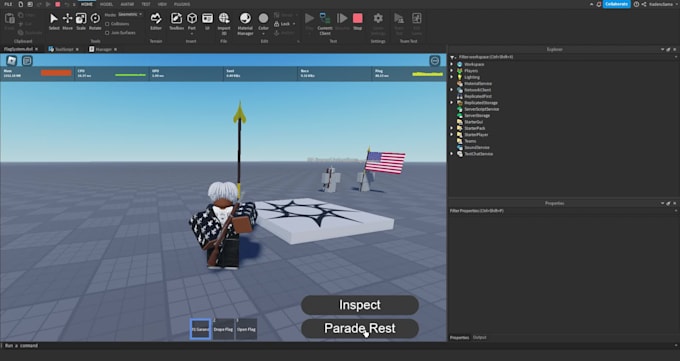Click the Terrain Editor icon
Screen dimensions: 680x361
pyautogui.click(x=156, y=21)
